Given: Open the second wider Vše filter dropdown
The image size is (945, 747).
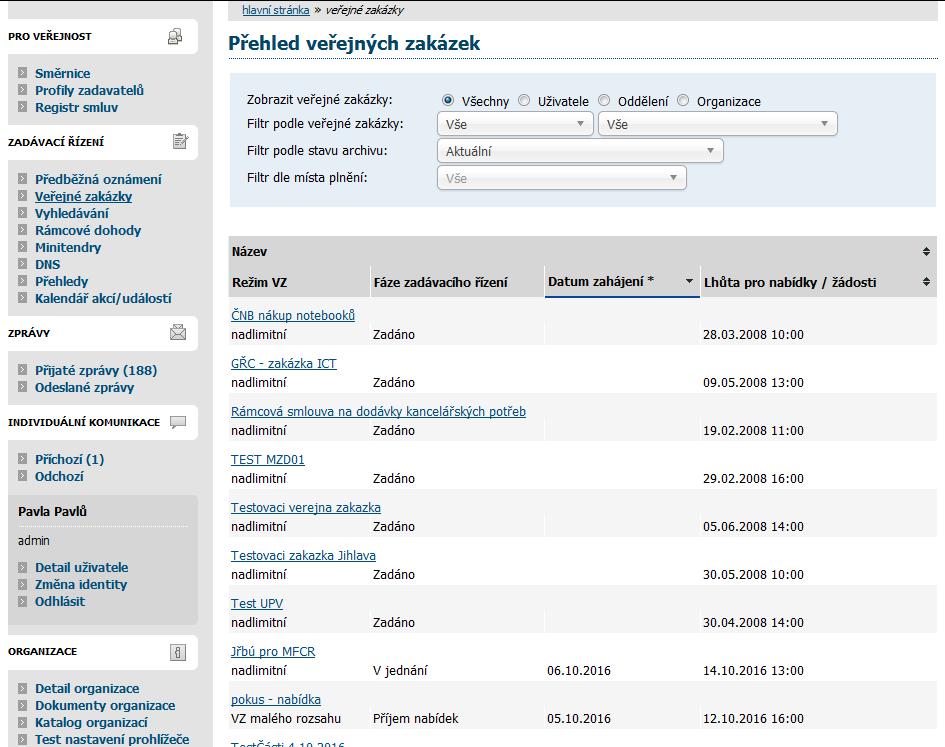Looking at the screenshot, I should click(717, 124).
